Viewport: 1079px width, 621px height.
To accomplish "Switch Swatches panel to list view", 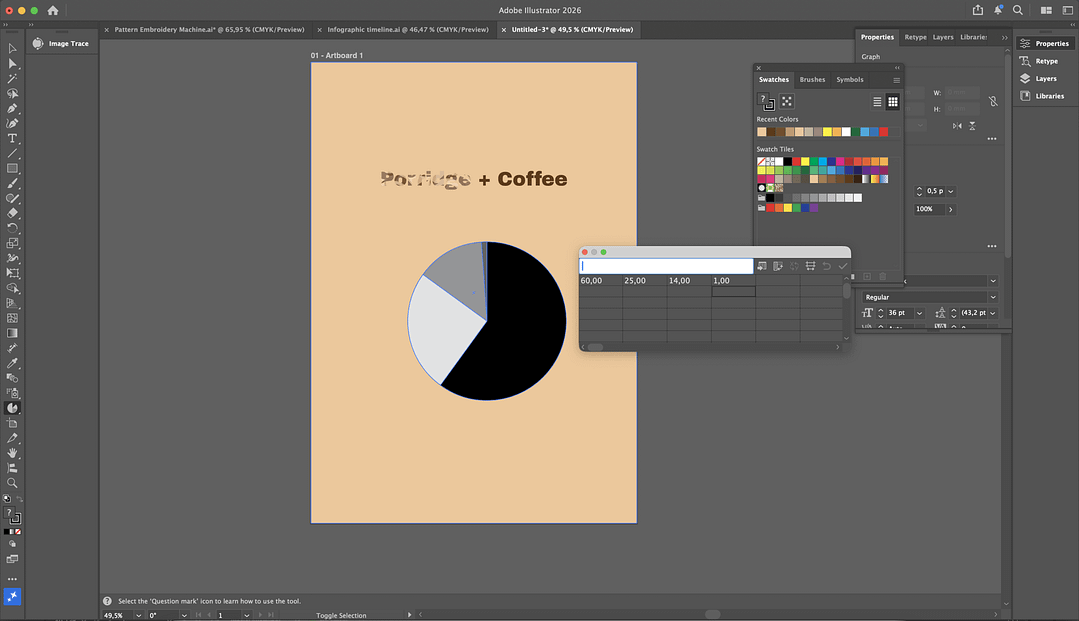I will pyautogui.click(x=877, y=102).
